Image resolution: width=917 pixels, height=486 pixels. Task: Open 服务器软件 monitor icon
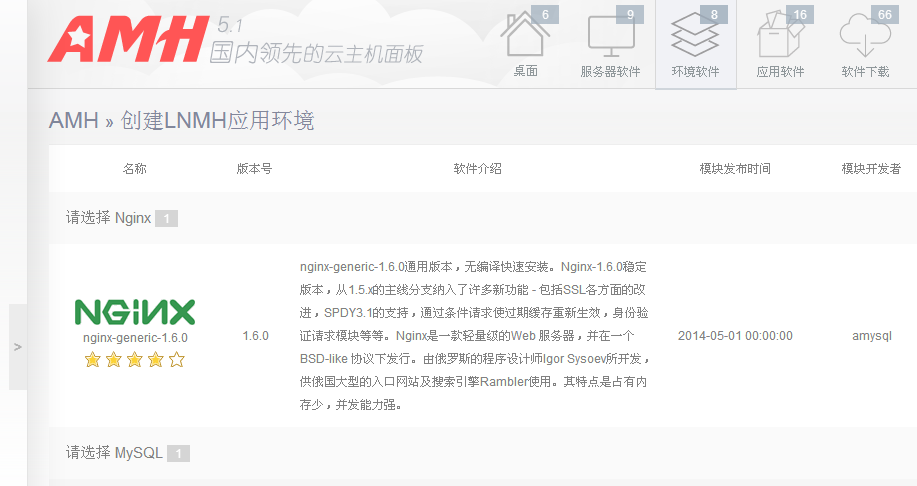pyautogui.click(x=610, y=37)
